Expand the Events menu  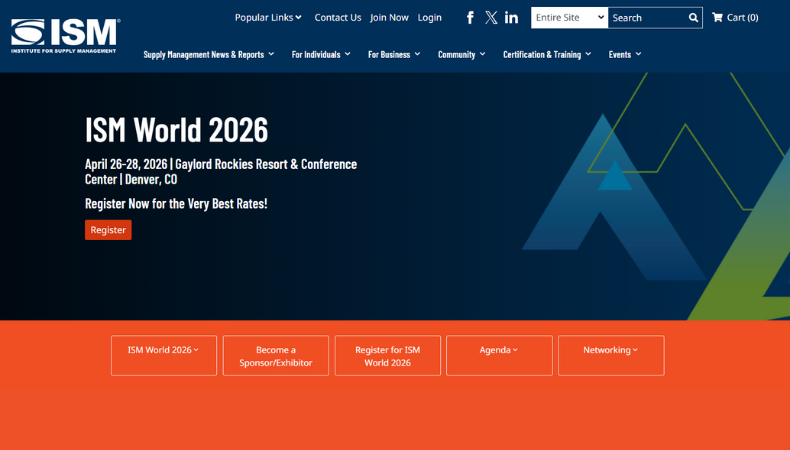click(x=625, y=54)
